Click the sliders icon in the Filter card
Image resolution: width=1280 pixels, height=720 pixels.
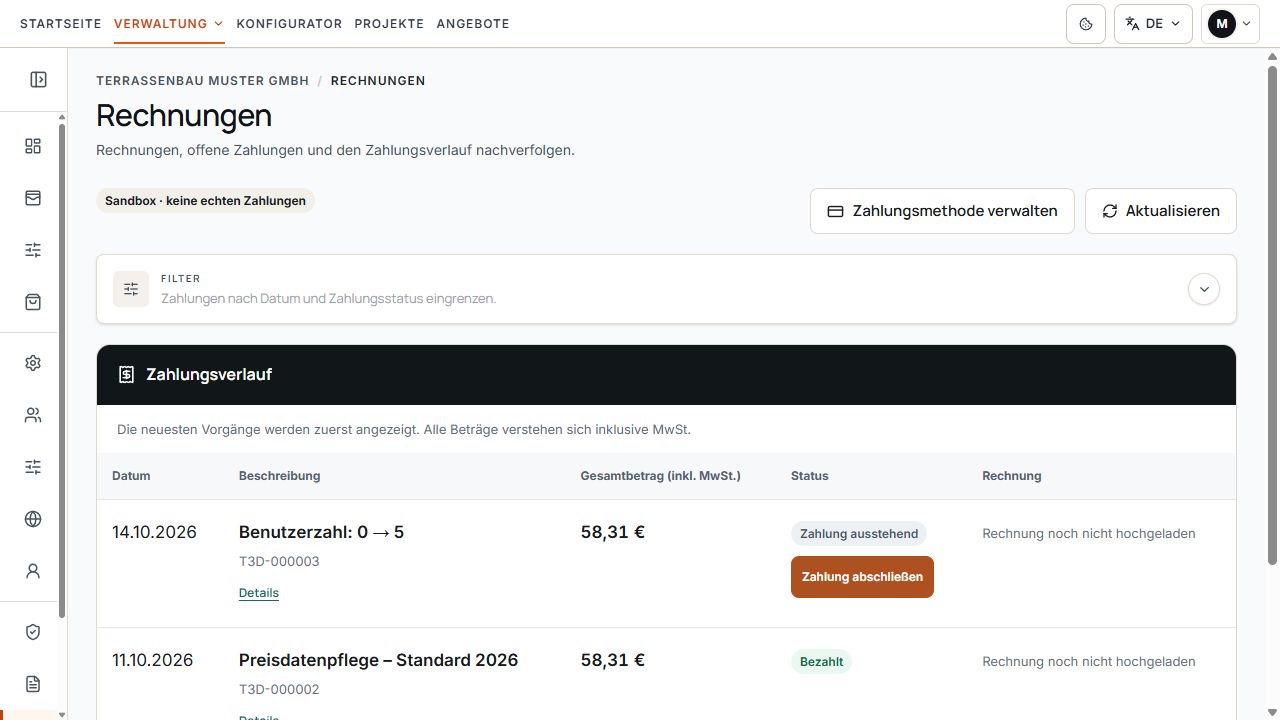(x=131, y=289)
